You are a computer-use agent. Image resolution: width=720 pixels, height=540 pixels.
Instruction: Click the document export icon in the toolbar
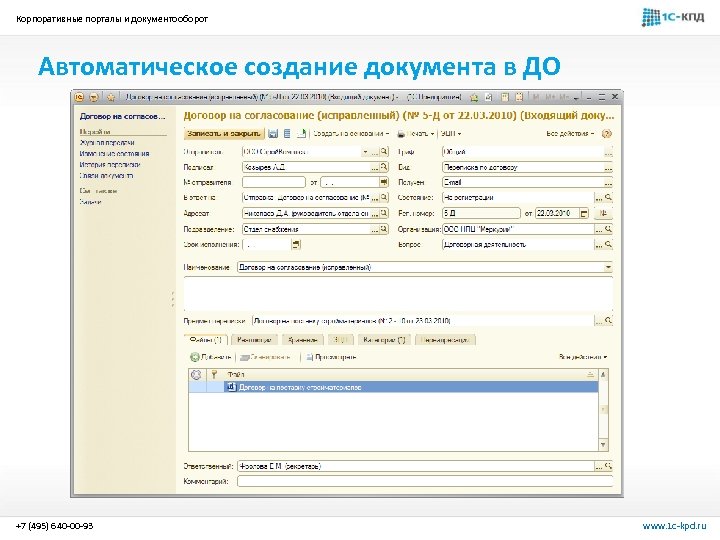click(302, 134)
